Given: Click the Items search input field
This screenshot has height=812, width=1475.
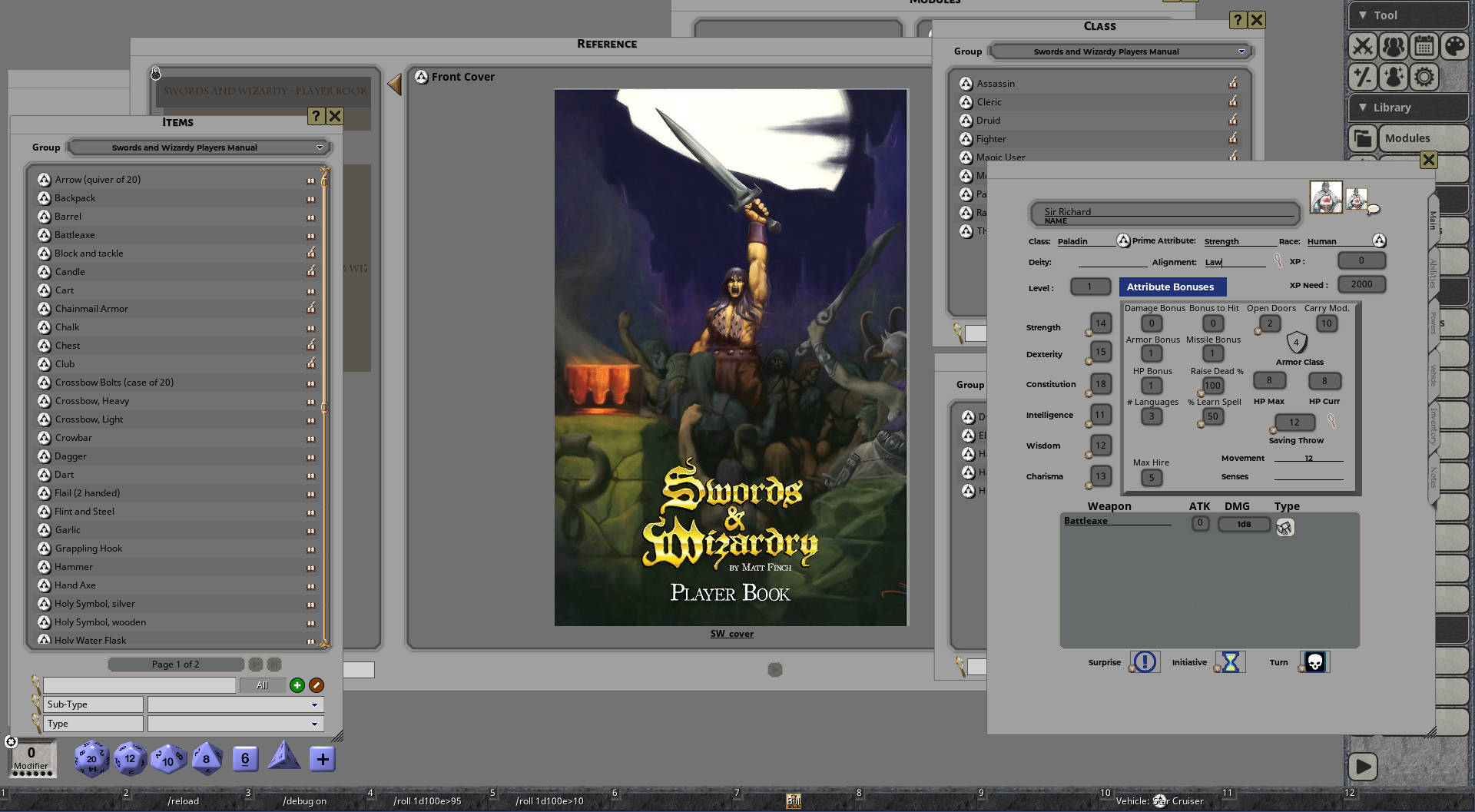Looking at the screenshot, I should (139, 685).
